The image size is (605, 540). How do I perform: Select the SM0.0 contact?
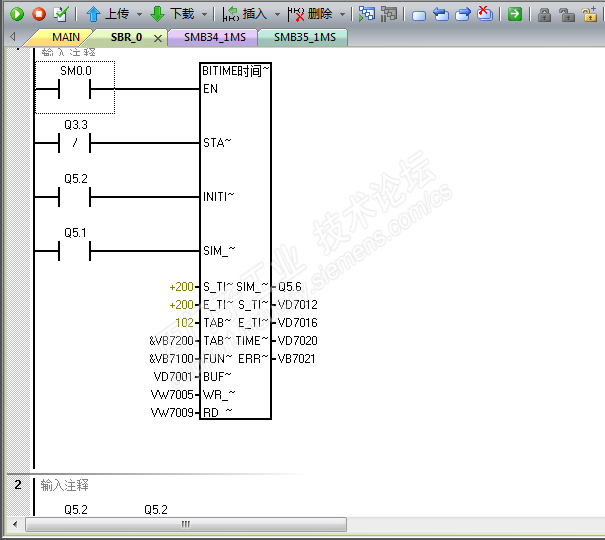tap(74, 87)
